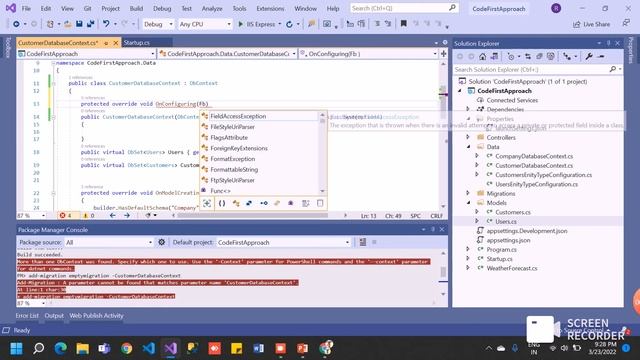Toggle the delegate filter in IntelliSense popup
This screenshot has height=360, width=640.
point(291,203)
